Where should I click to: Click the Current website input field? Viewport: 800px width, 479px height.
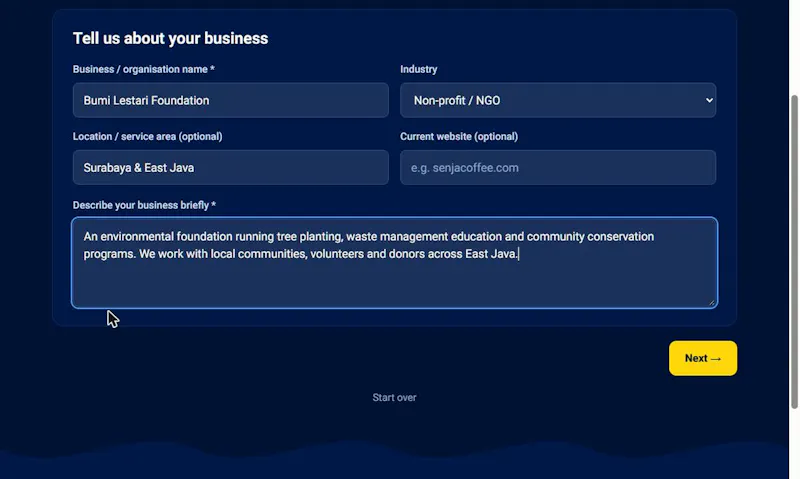click(x=558, y=167)
